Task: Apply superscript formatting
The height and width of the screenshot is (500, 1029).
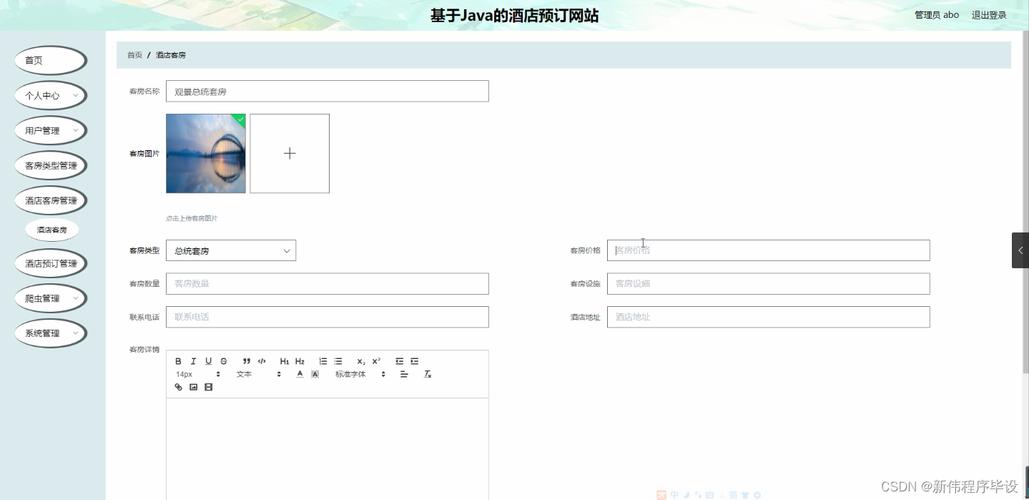Action: coord(376,361)
